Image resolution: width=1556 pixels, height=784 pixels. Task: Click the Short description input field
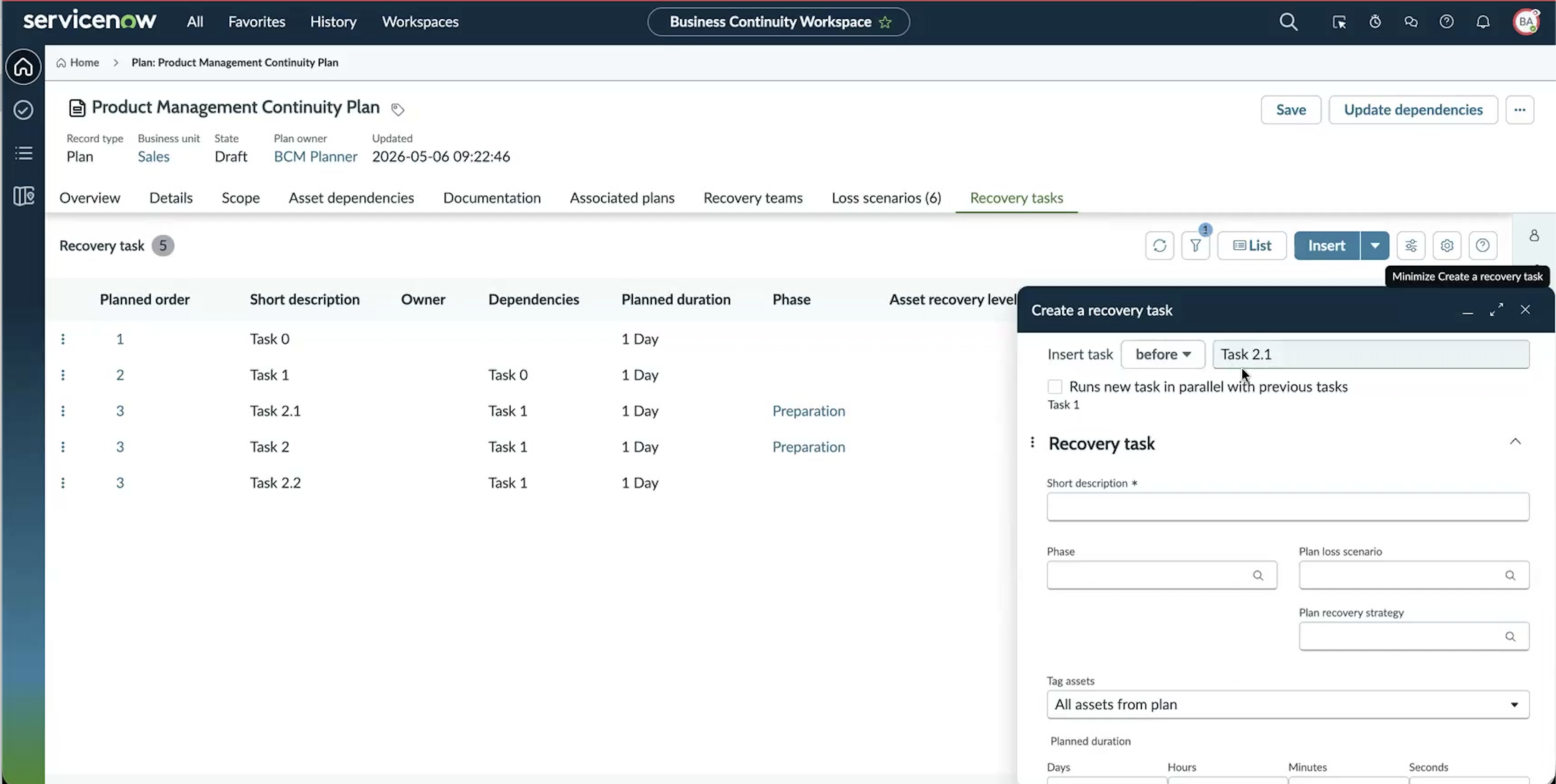coord(1288,507)
